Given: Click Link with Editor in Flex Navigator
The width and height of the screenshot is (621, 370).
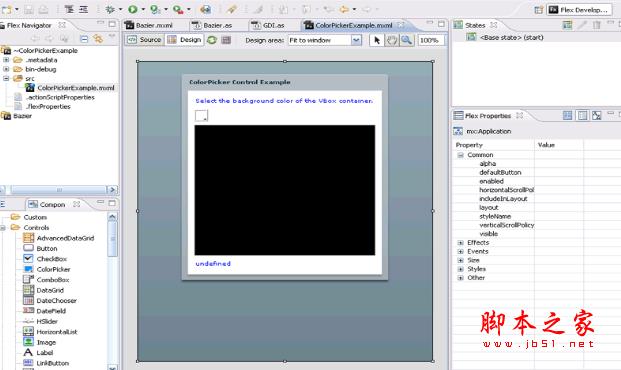Looking at the screenshot, I should click(98, 38).
